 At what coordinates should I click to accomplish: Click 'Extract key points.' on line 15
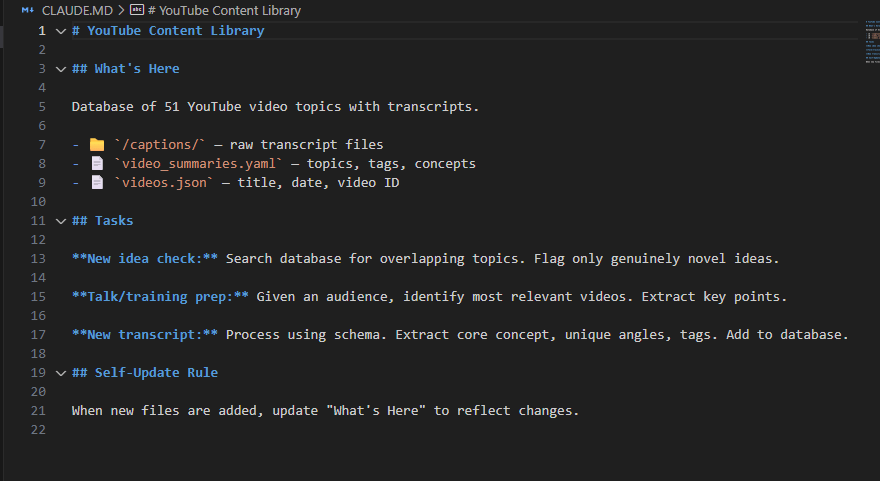point(714,297)
